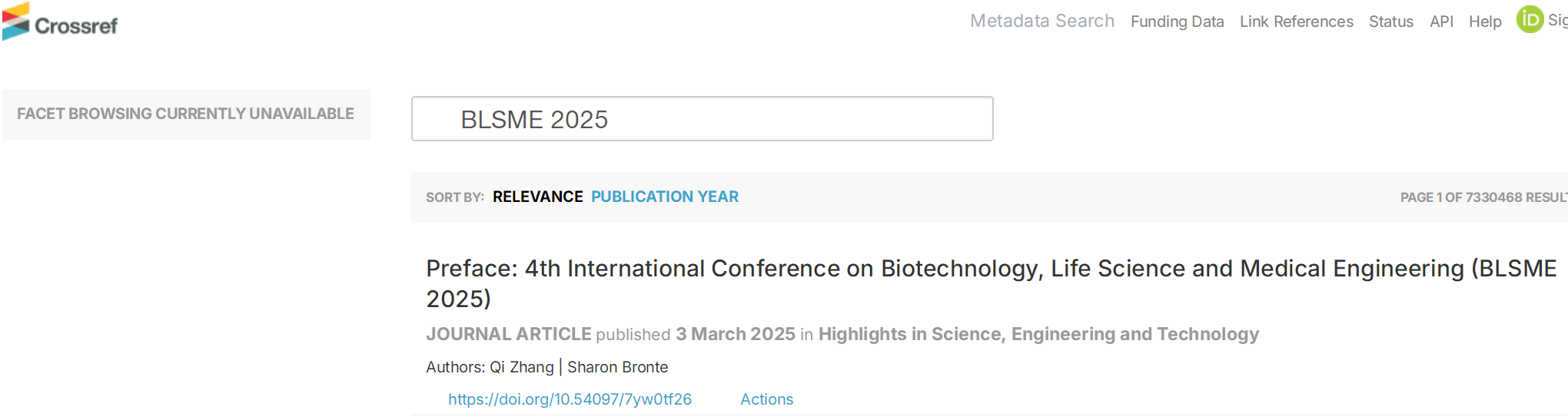Open Link References in top navigation
1568x420 pixels.
1296,21
